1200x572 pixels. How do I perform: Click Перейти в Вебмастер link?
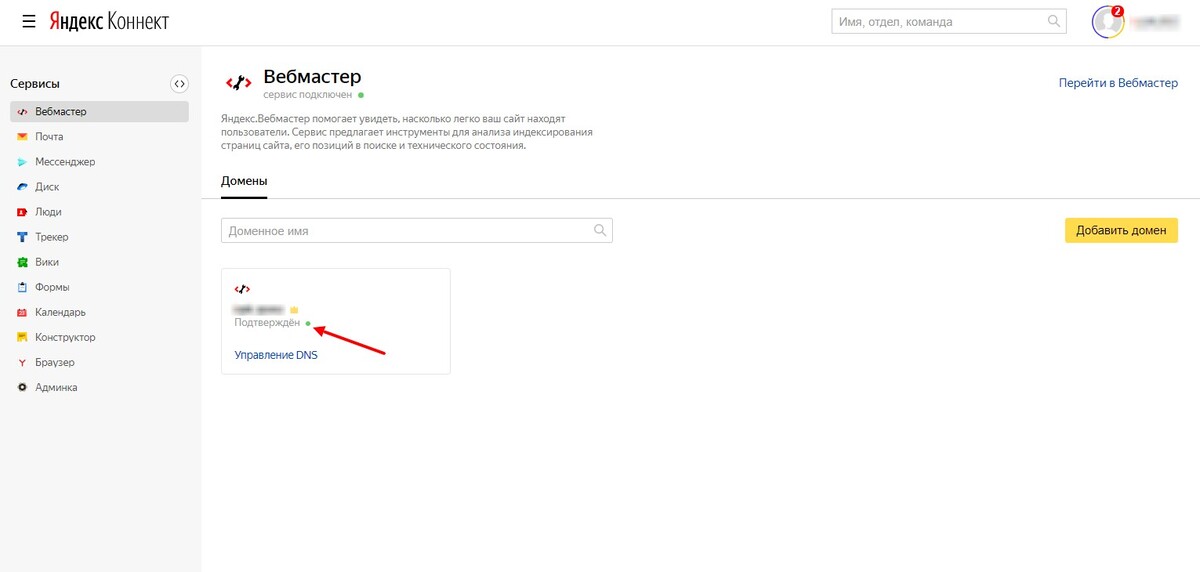point(1118,83)
